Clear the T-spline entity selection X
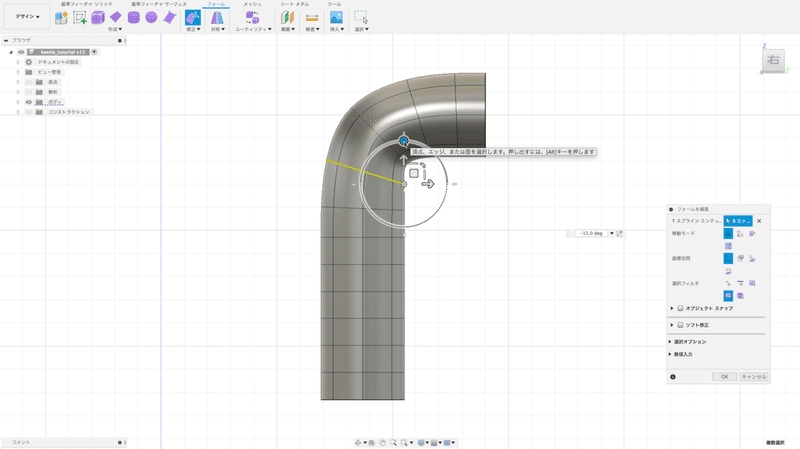 [759, 221]
